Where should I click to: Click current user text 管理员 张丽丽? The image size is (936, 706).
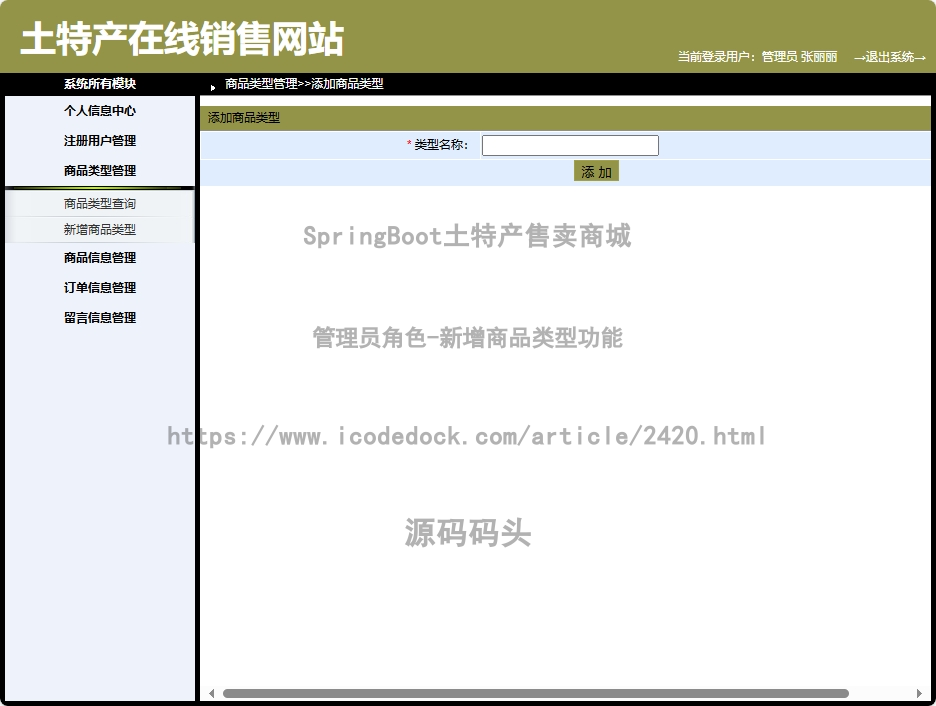point(799,57)
